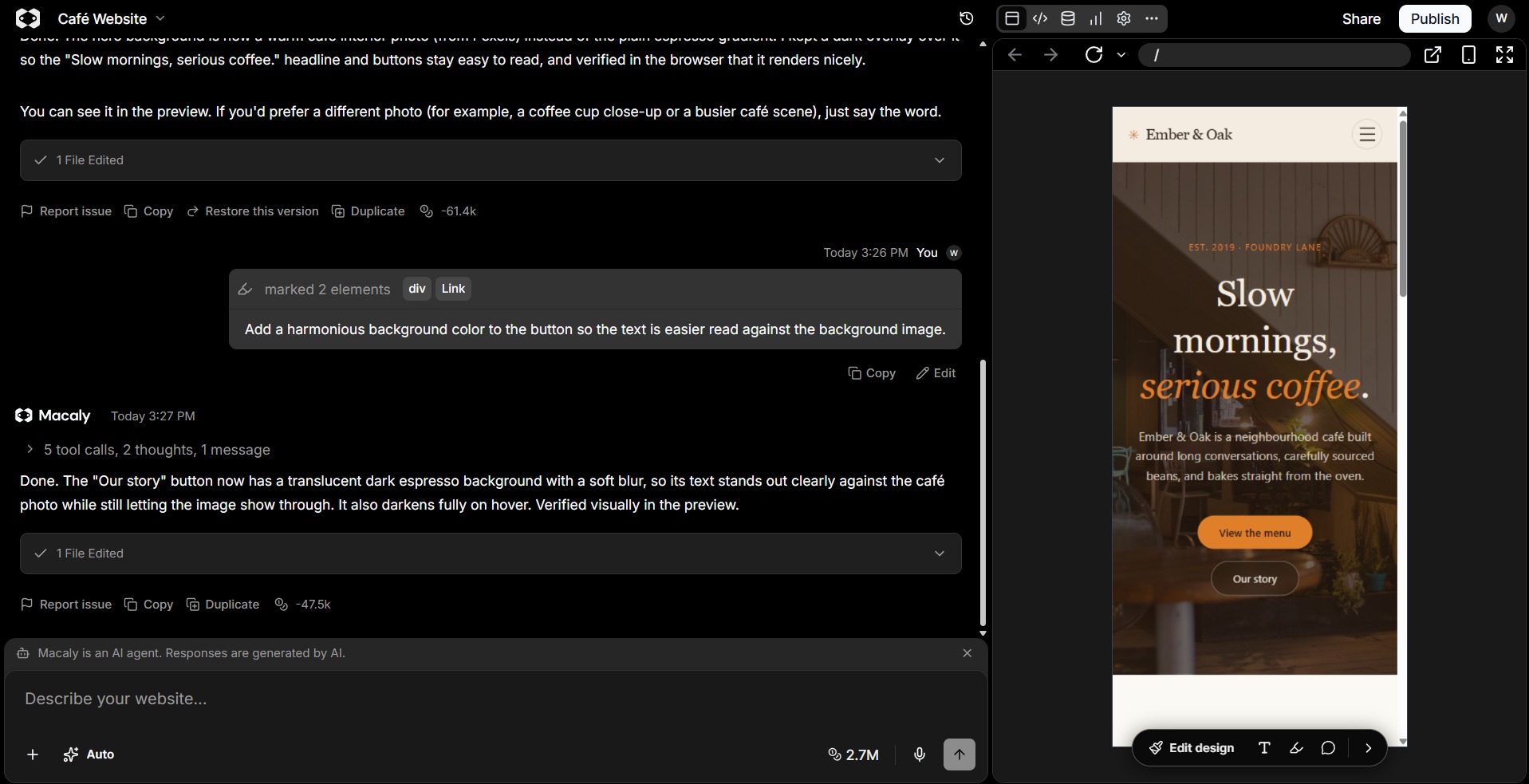Open comment tool in design bar
1529x784 pixels.
[x=1328, y=747]
